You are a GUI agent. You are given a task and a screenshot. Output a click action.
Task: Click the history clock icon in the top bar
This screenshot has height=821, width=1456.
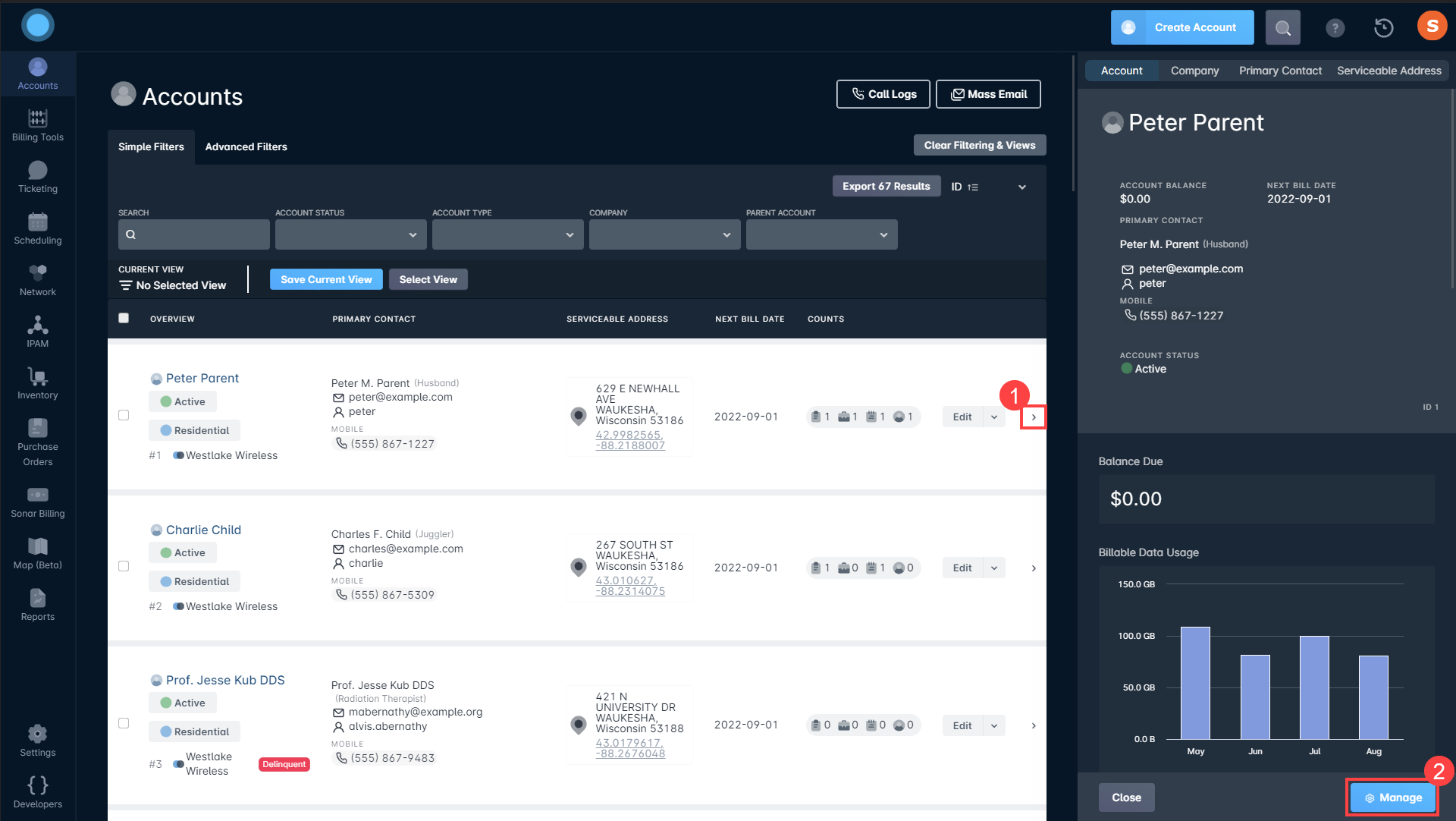1383,28
